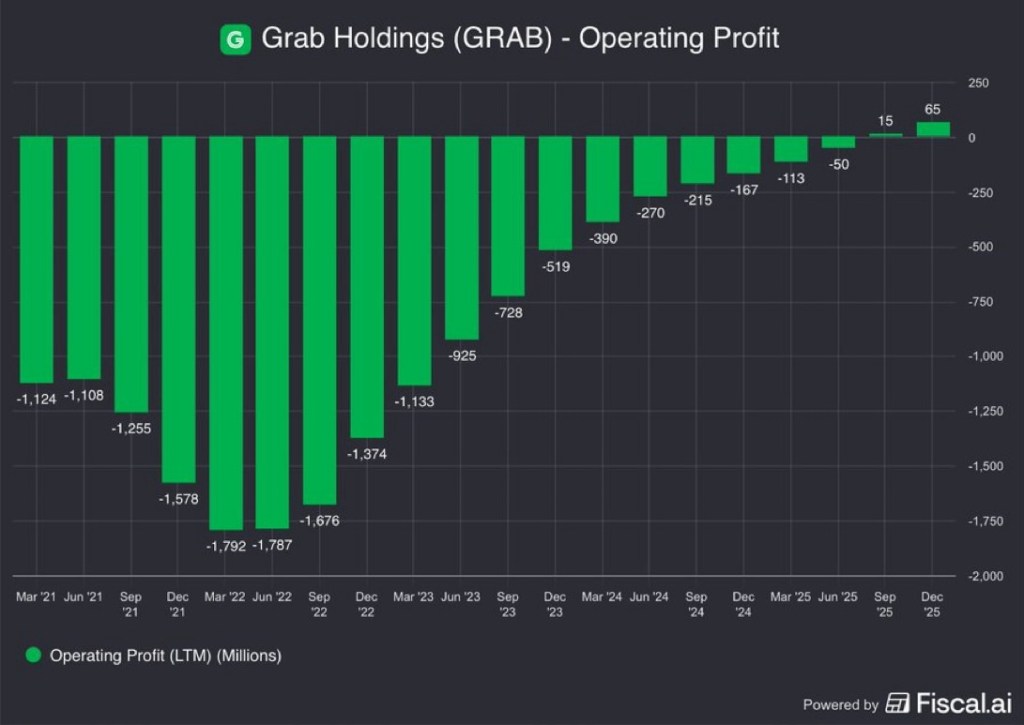Click the Sep '25 bar showing 15
Viewport: 1024px width, 725px height.
[886, 135]
